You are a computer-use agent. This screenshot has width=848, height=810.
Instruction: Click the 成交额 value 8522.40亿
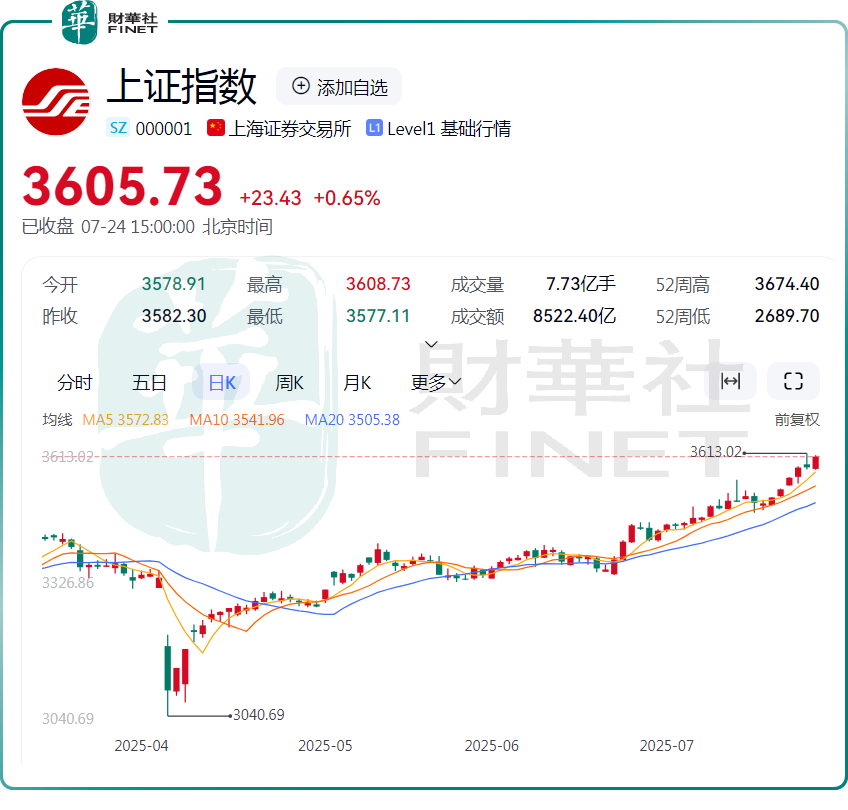[574, 316]
